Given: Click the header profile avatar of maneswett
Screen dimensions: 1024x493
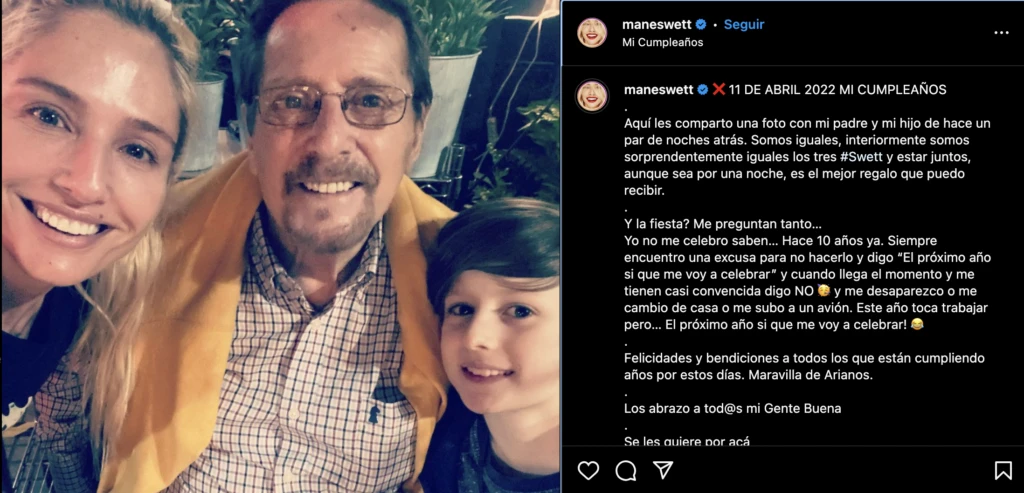Looking at the screenshot, I should tap(592, 33).
